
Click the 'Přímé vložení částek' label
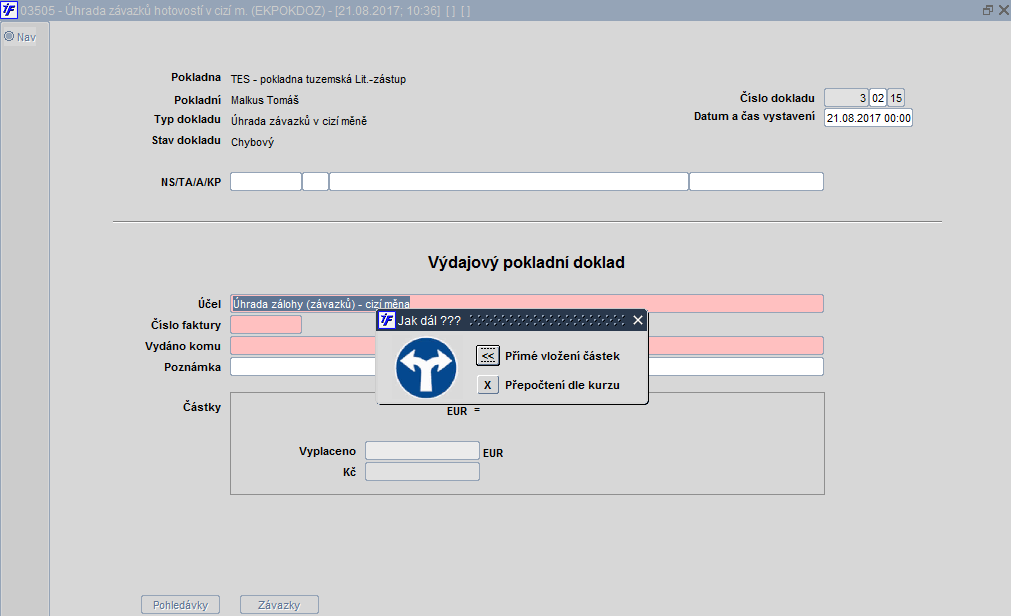[x=562, y=356]
